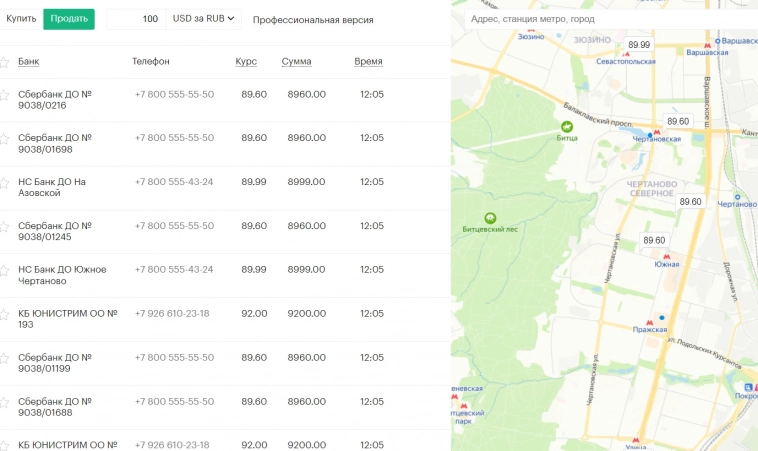This screenshot has width=758, height=451.
Task: Click the Пражская metro station icon
Action: pyautogui.click(x=649, y=319)
